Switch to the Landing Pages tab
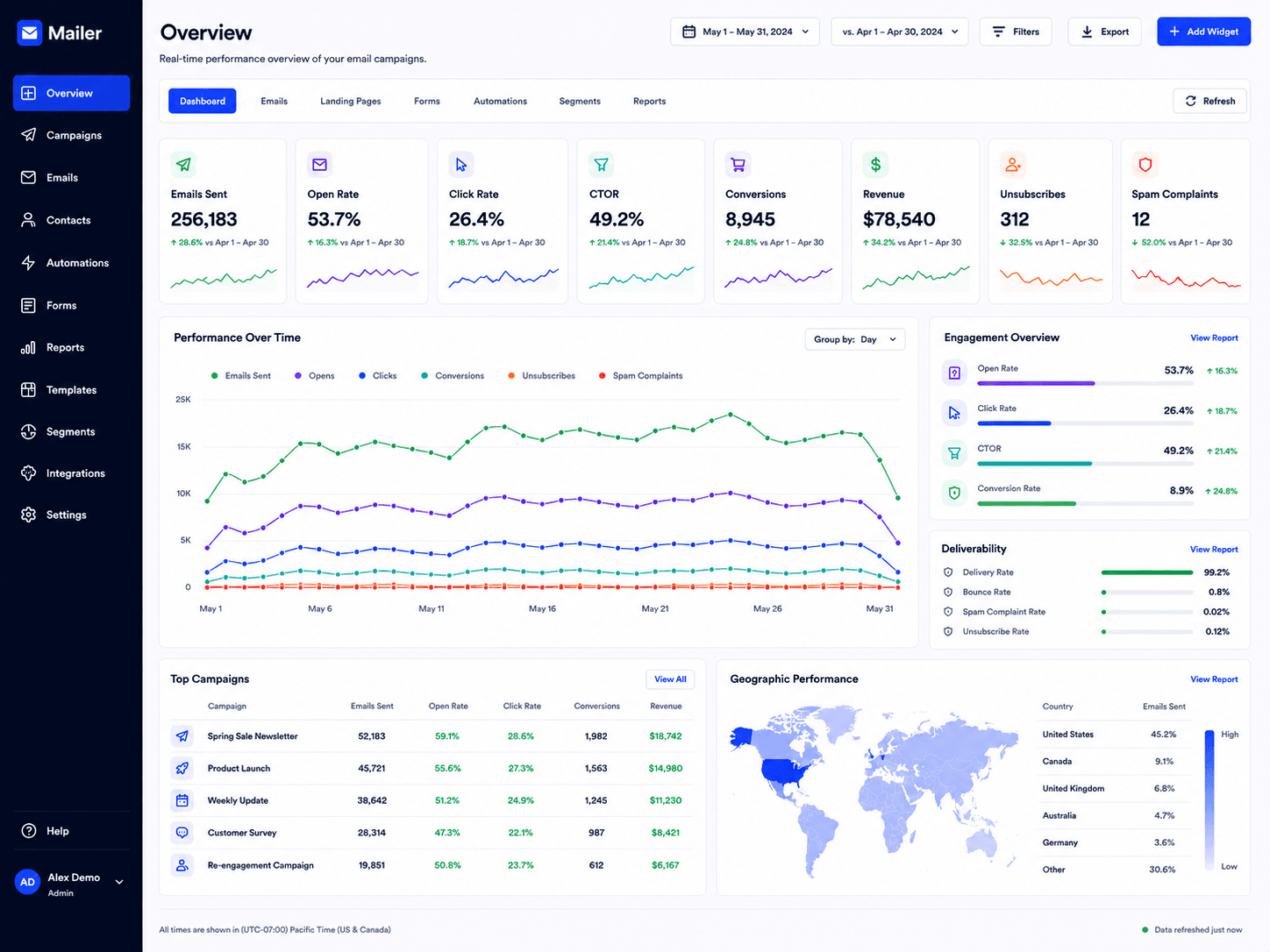 pos(351,101)
